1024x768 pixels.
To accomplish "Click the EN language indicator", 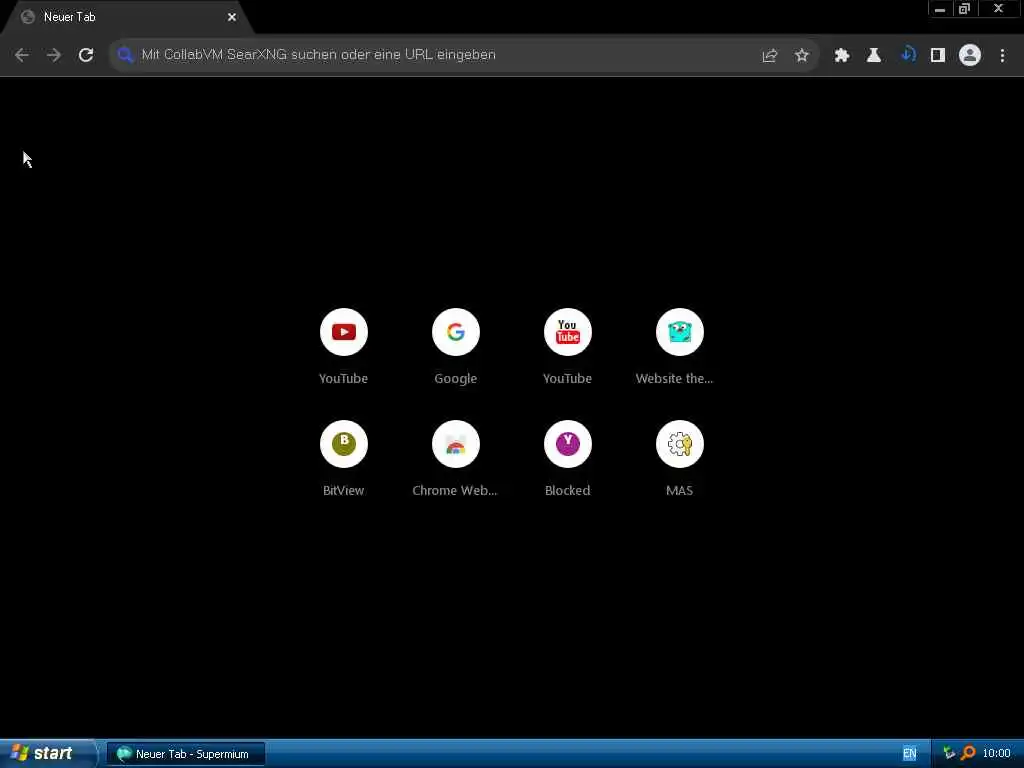I will click(x=909, y=754).
